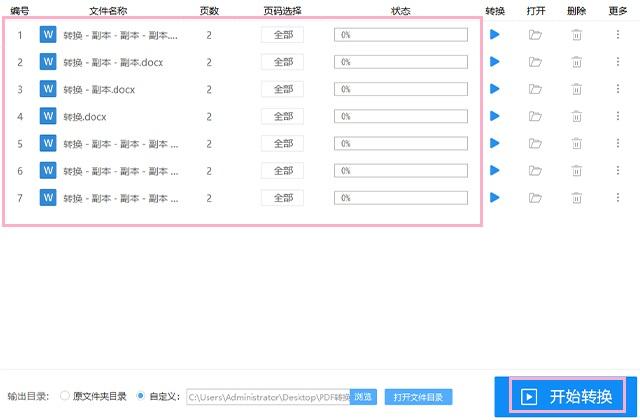
Task: Click output path field C:\Users\Administrator
Action: tap(268, 397)
